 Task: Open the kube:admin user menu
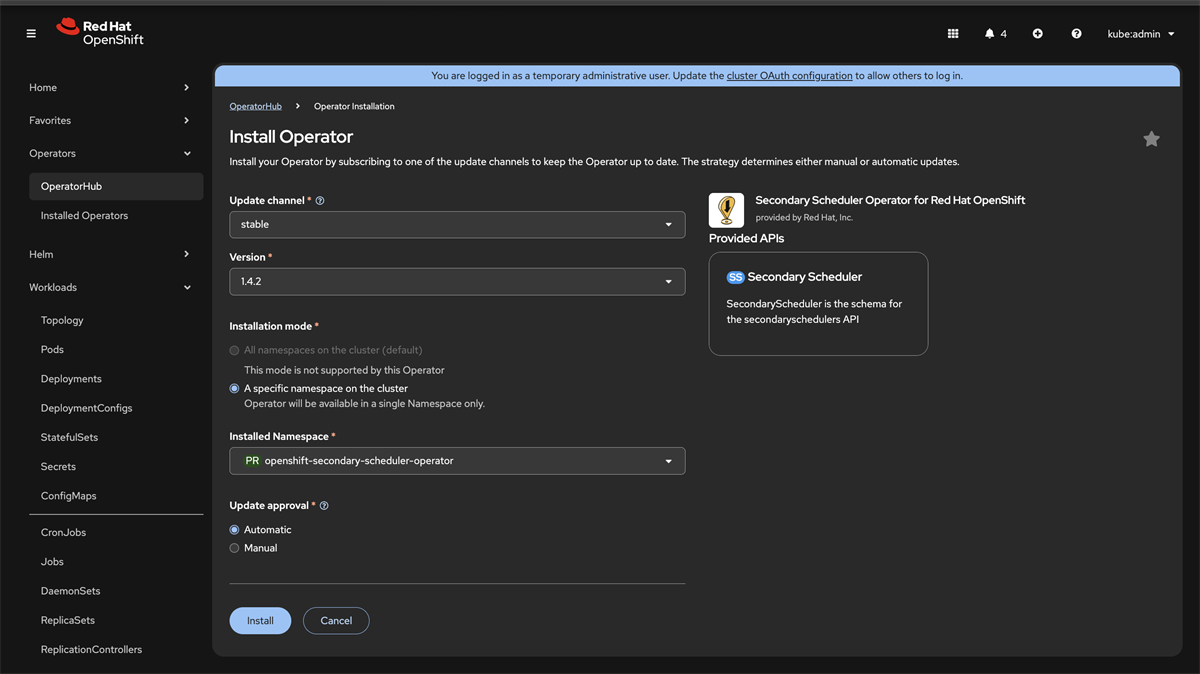(x=1141, y=34)
